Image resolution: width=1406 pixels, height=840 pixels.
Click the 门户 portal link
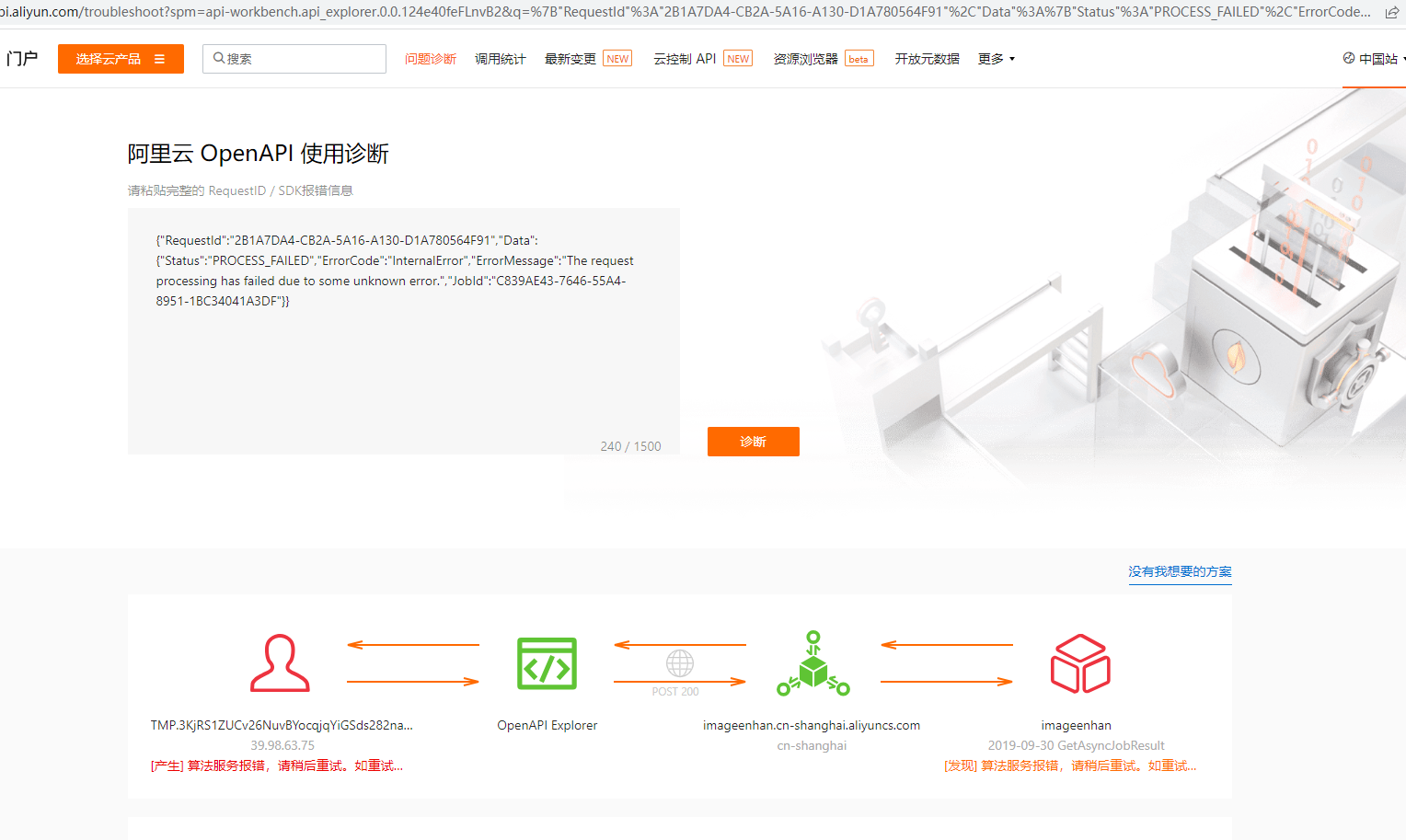[22, 59]
